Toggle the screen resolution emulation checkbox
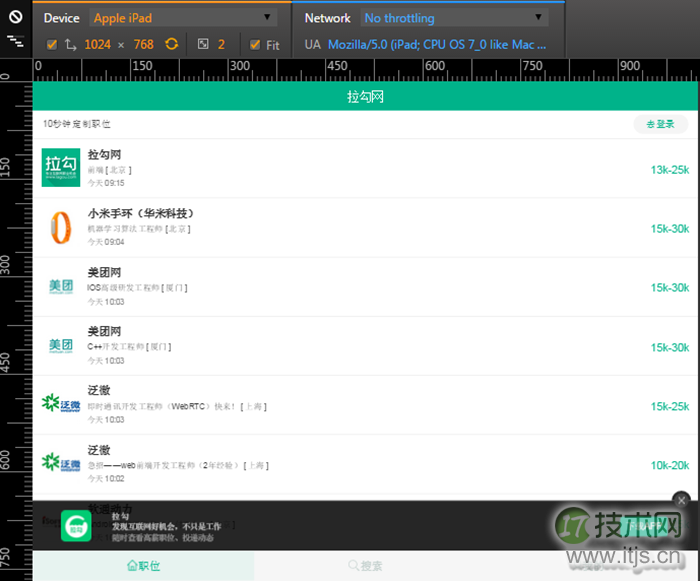Image resolution: width=700 pixels, height=581 pixels. tap(52, 45)
